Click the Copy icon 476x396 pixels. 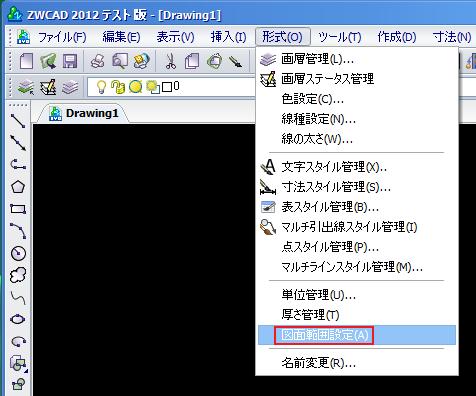pyautogui.click(x=192, y=62)
